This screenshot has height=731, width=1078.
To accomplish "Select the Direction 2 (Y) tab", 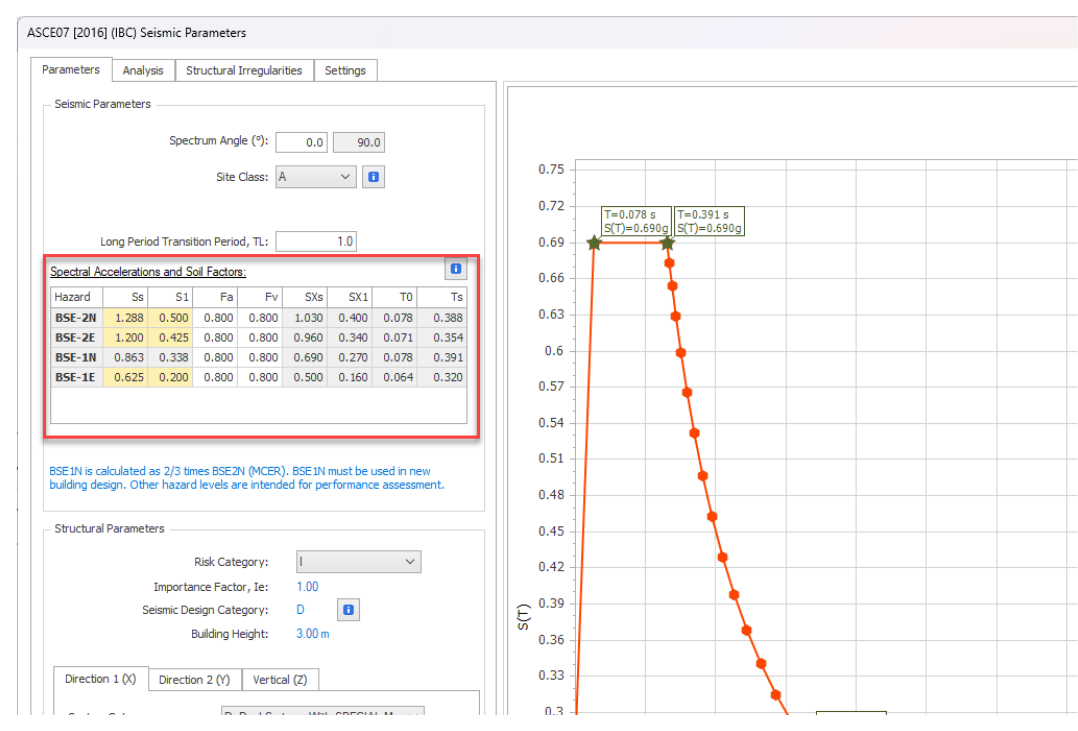I will point(195,679).
